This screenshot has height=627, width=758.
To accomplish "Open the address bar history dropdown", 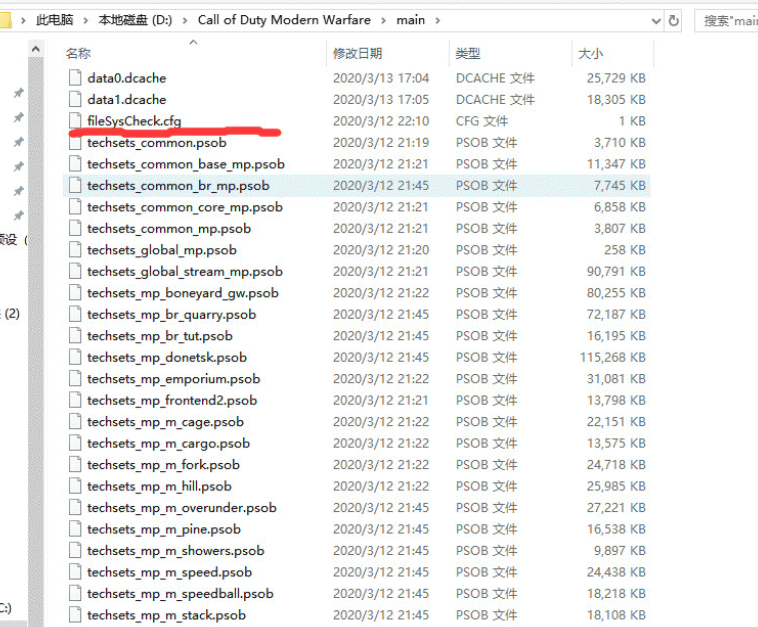I will [x=656, y=21].
